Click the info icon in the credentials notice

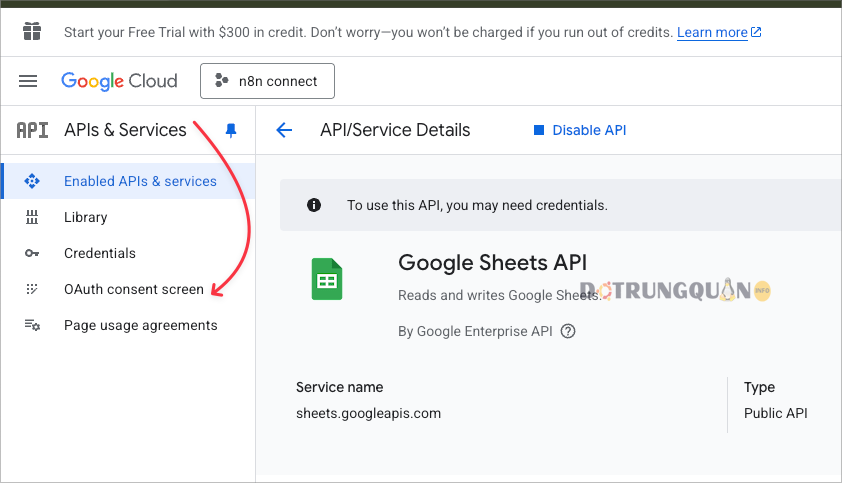pos(314,205)
